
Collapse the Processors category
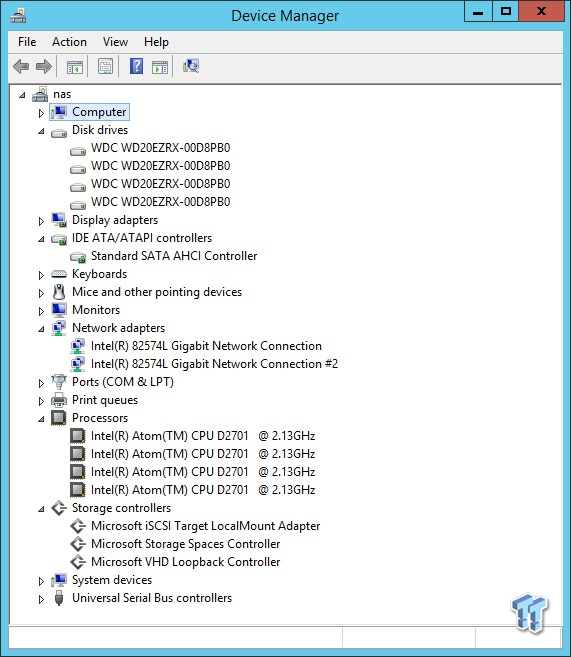[x=41, y=419]
